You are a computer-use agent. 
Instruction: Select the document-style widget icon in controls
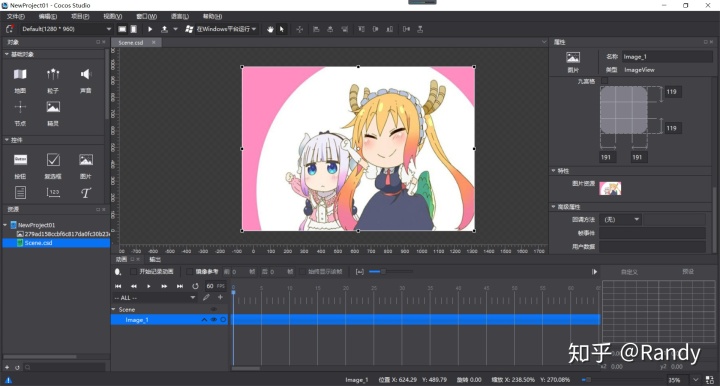[x=20, y=192]
